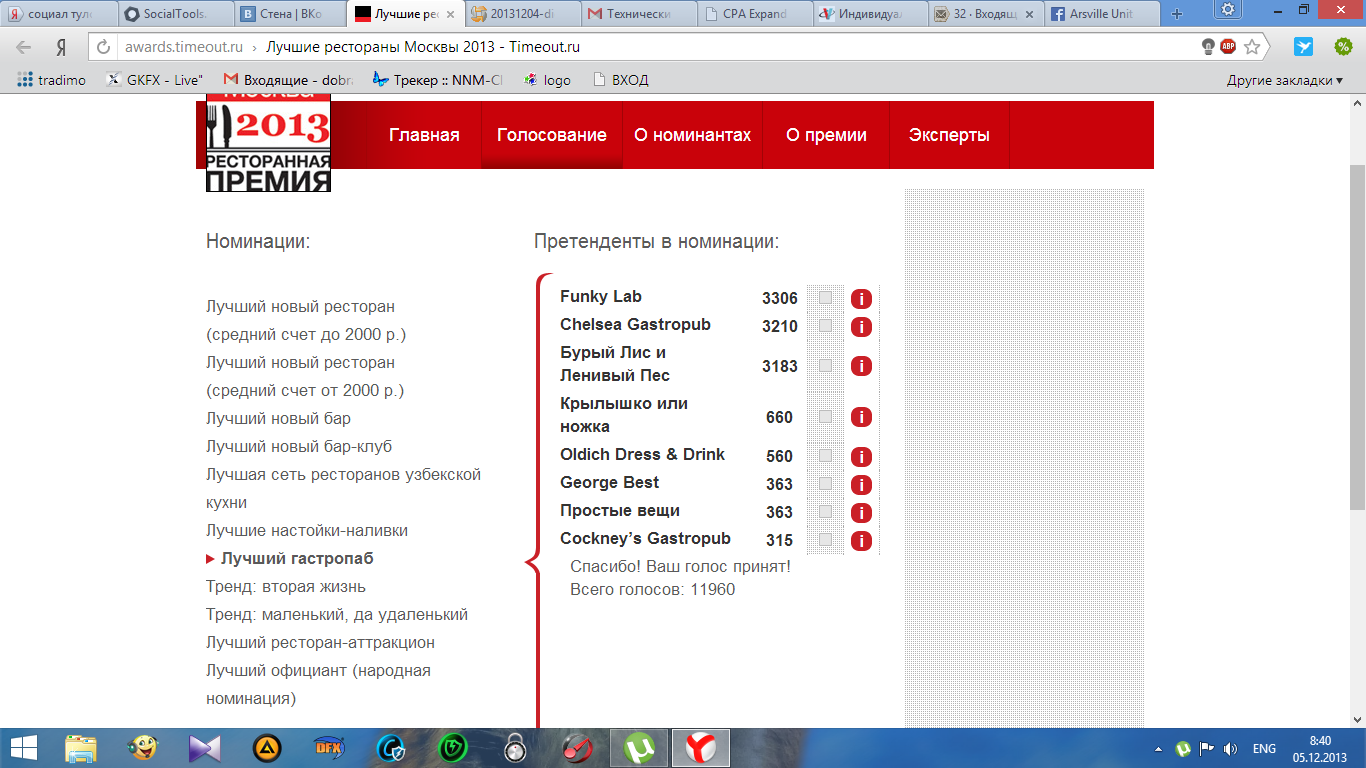Launch uTorrent from the taskbar
The height and width of the screenshot is (768, 1366).
(640, 747)
